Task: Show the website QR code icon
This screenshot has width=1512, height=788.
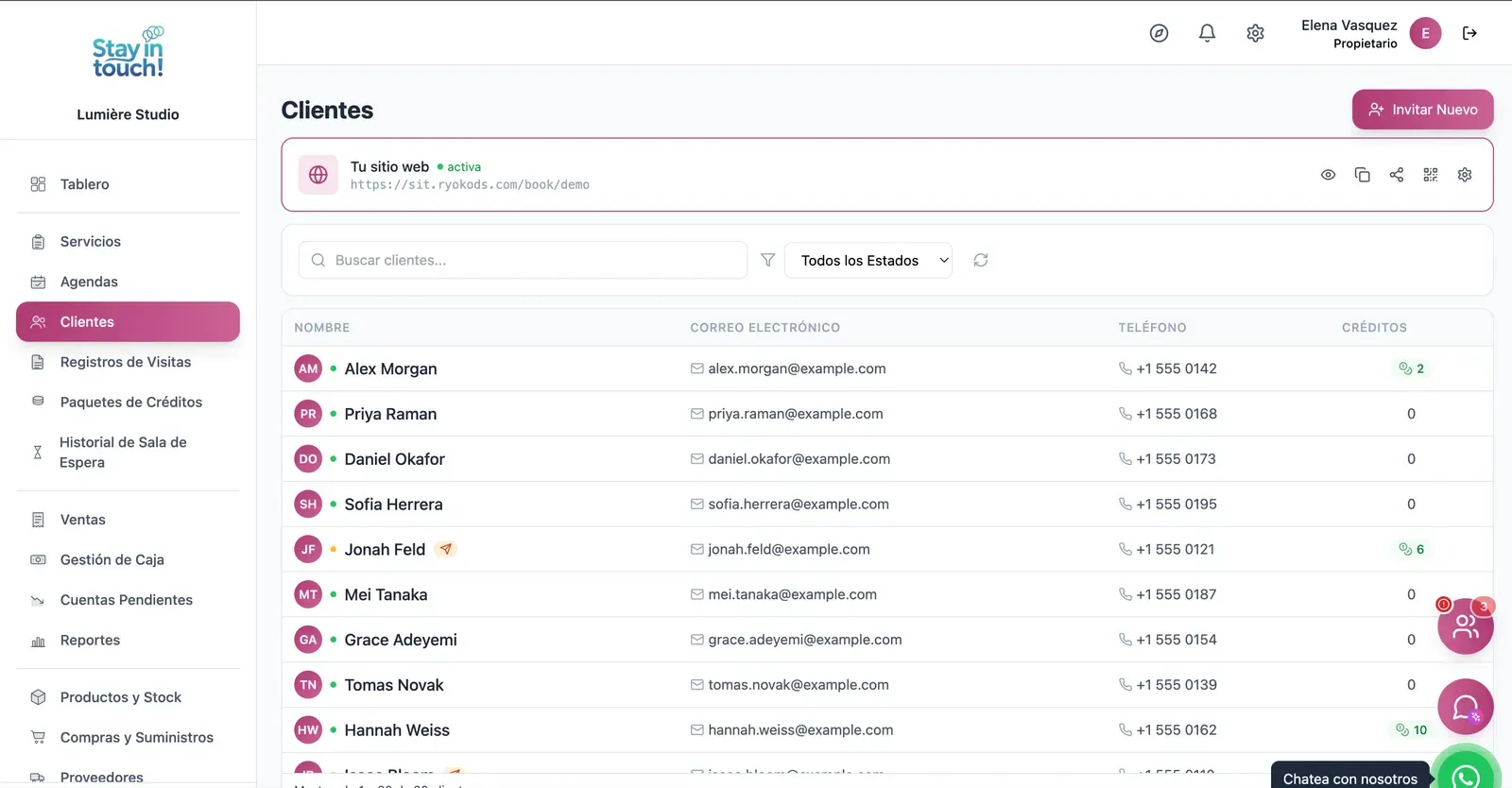Action: (1431, 175)
